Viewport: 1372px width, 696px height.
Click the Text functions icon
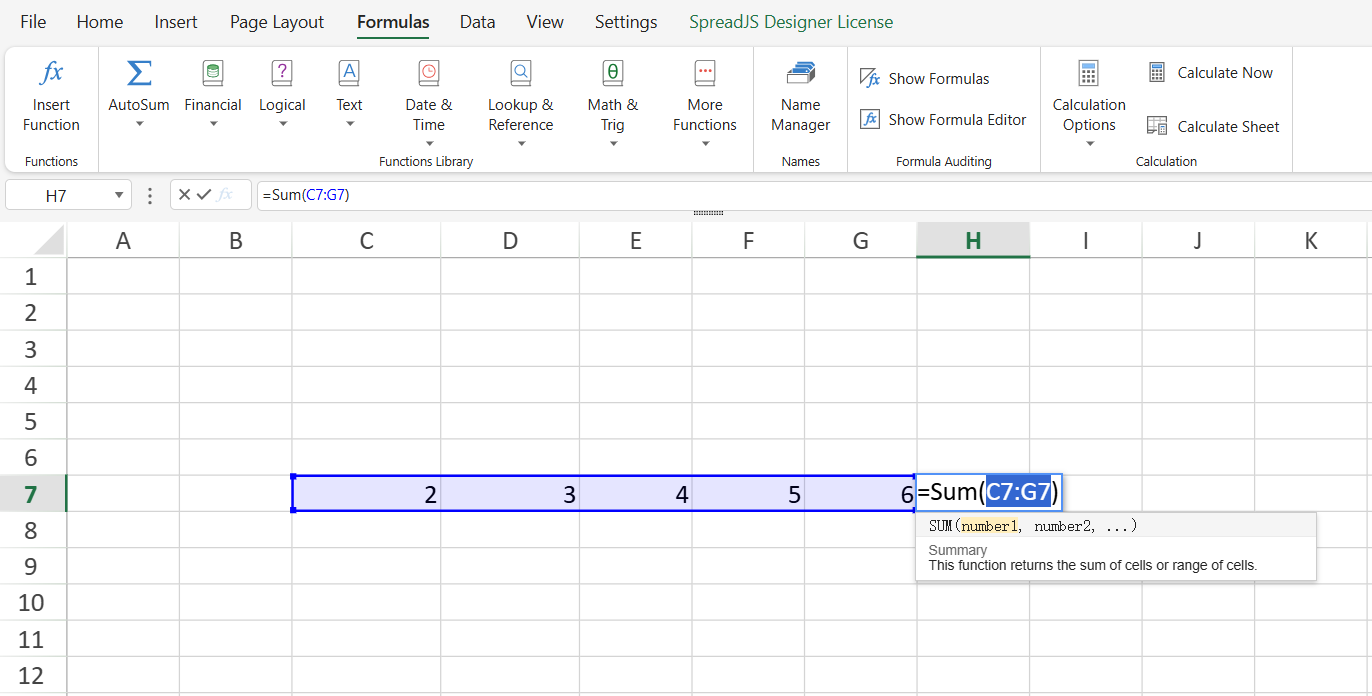coord(349,73)
